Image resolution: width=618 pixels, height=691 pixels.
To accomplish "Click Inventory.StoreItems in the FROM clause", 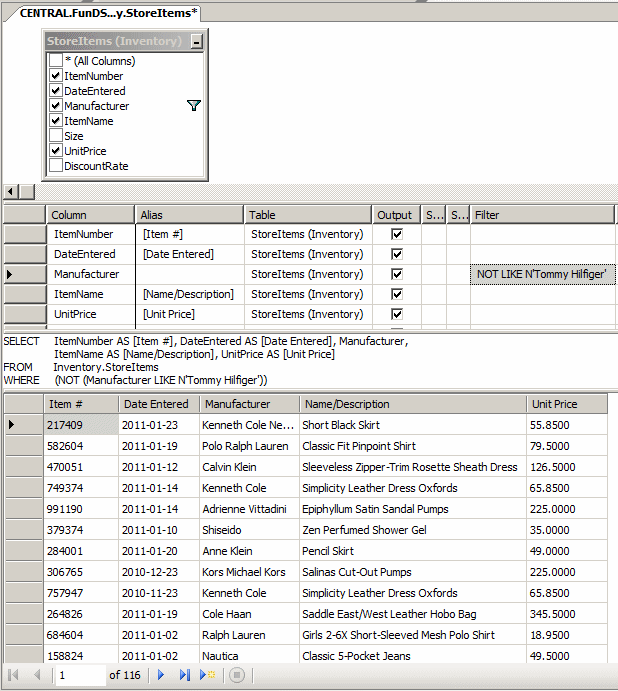I will (106, 367).
